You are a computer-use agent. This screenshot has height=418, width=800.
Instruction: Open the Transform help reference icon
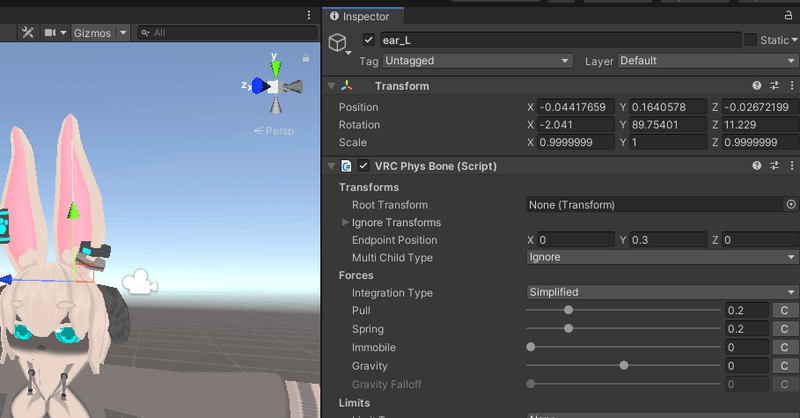(757, 86)
